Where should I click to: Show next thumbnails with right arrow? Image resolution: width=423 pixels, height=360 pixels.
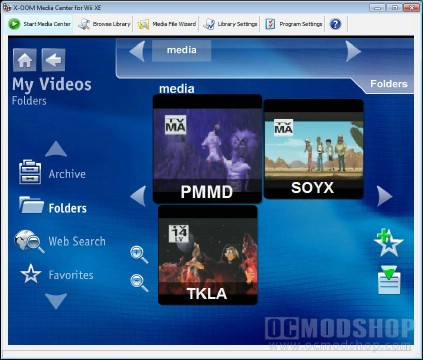click(x=385, y=196)
